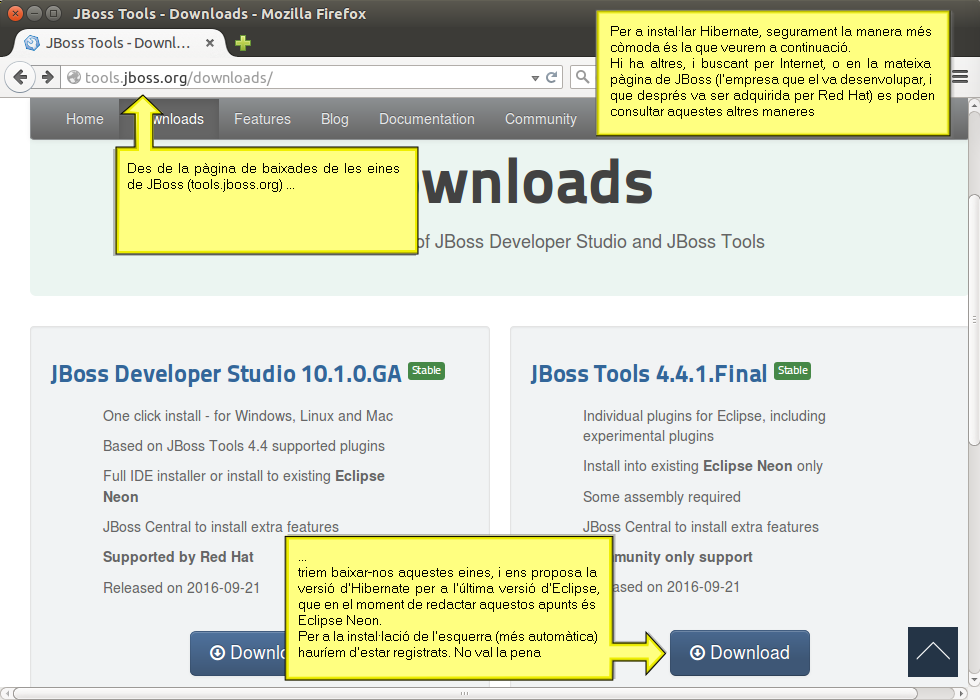Click the back-to-top chevron button
Image resolution: width=980 pixels, height=700 pixels.
tap(932, 652)
